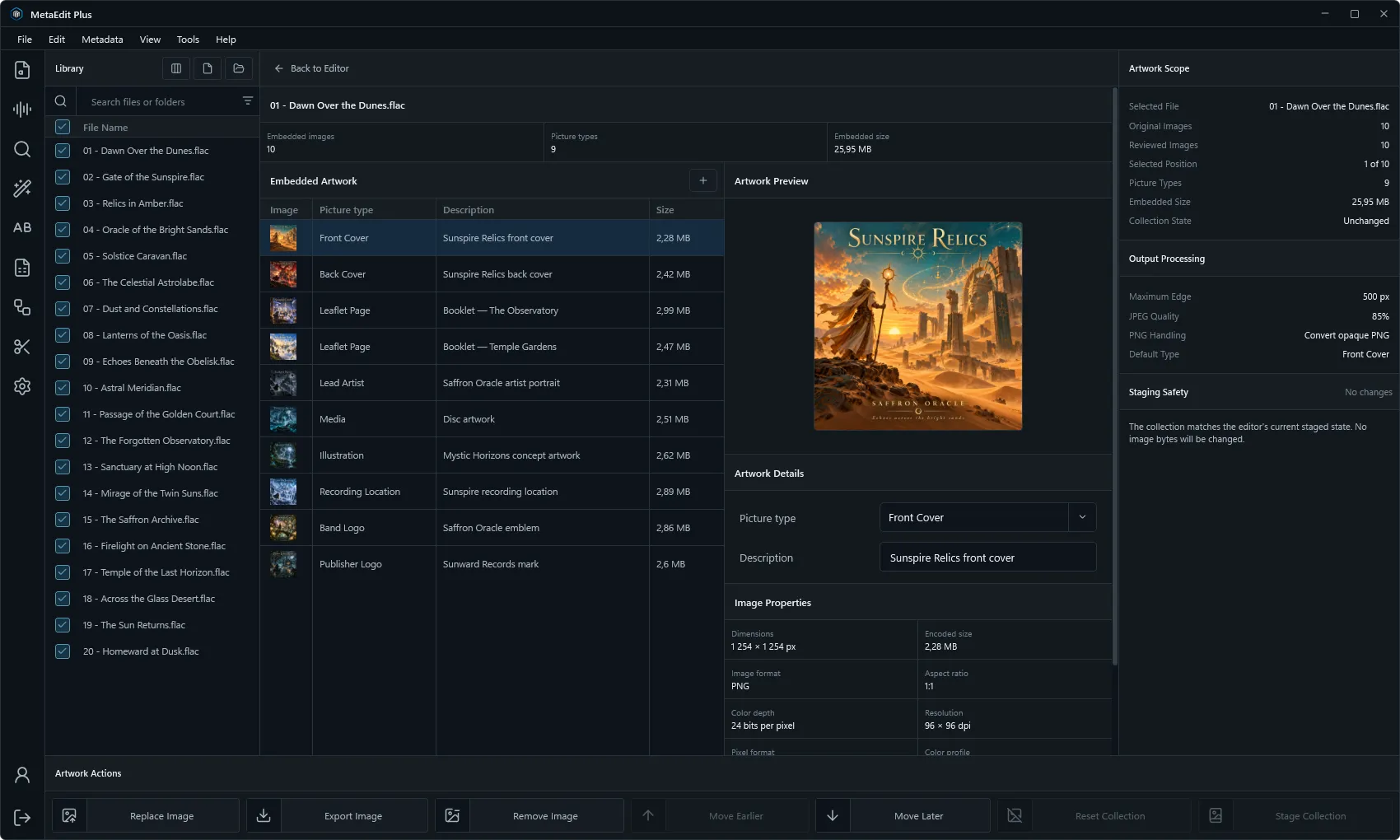Image resolution: width=1400 pixels, height=840 pixels.
Task: Click the Move Later down arrow icon
Action: (833, 815)
